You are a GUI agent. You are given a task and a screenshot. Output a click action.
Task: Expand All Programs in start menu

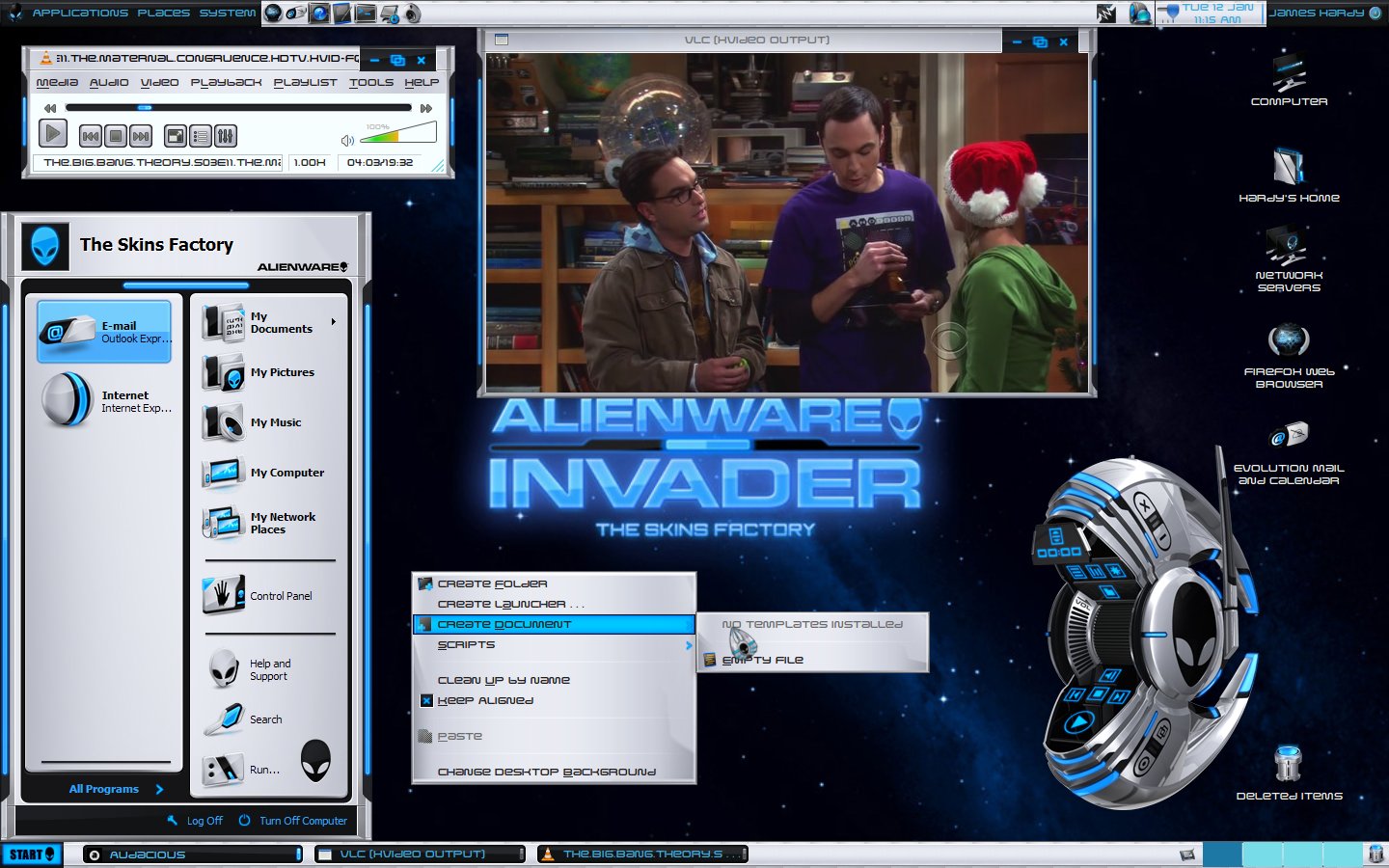(116, 789)
